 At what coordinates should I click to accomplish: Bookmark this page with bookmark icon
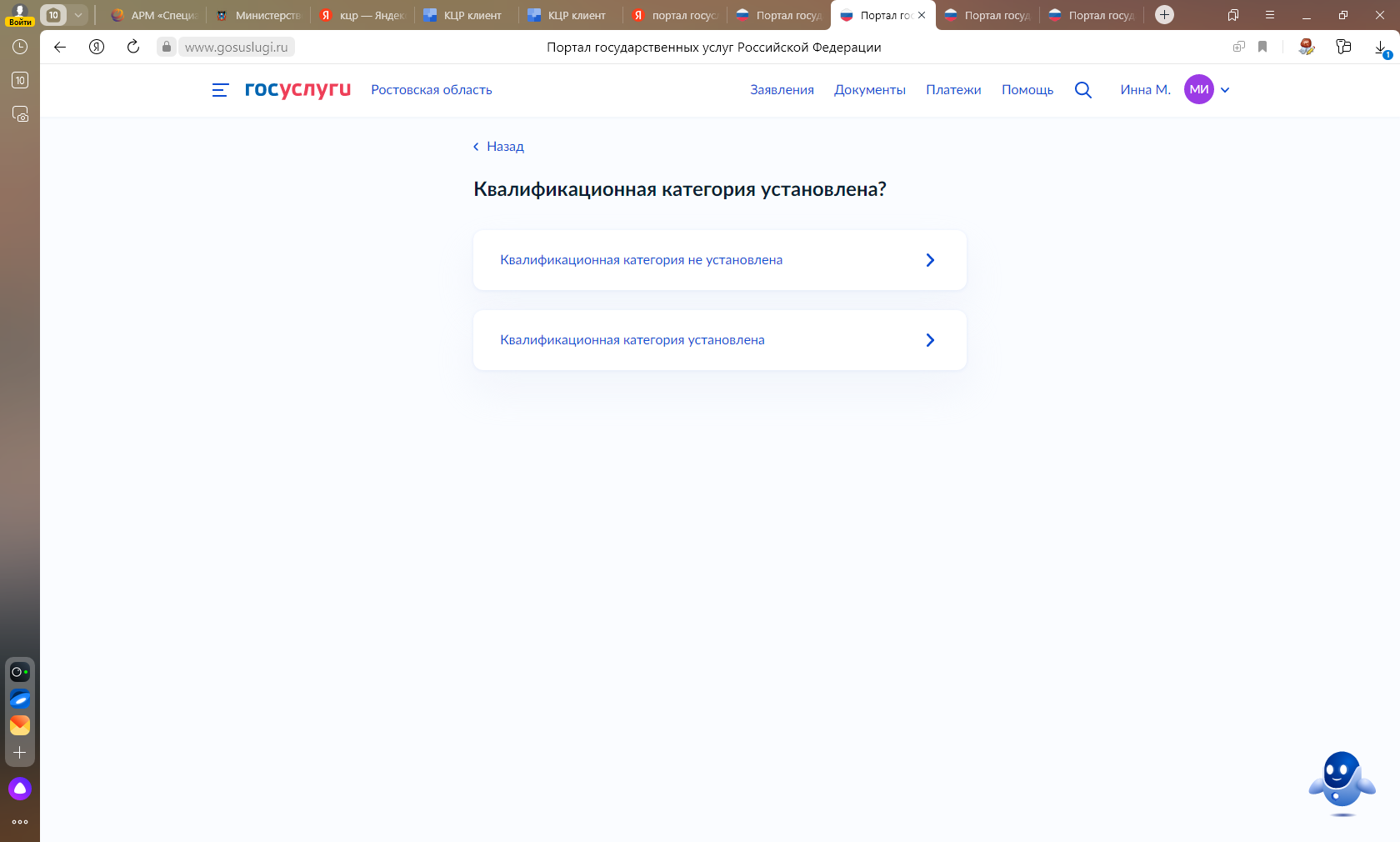point(1262,47)
